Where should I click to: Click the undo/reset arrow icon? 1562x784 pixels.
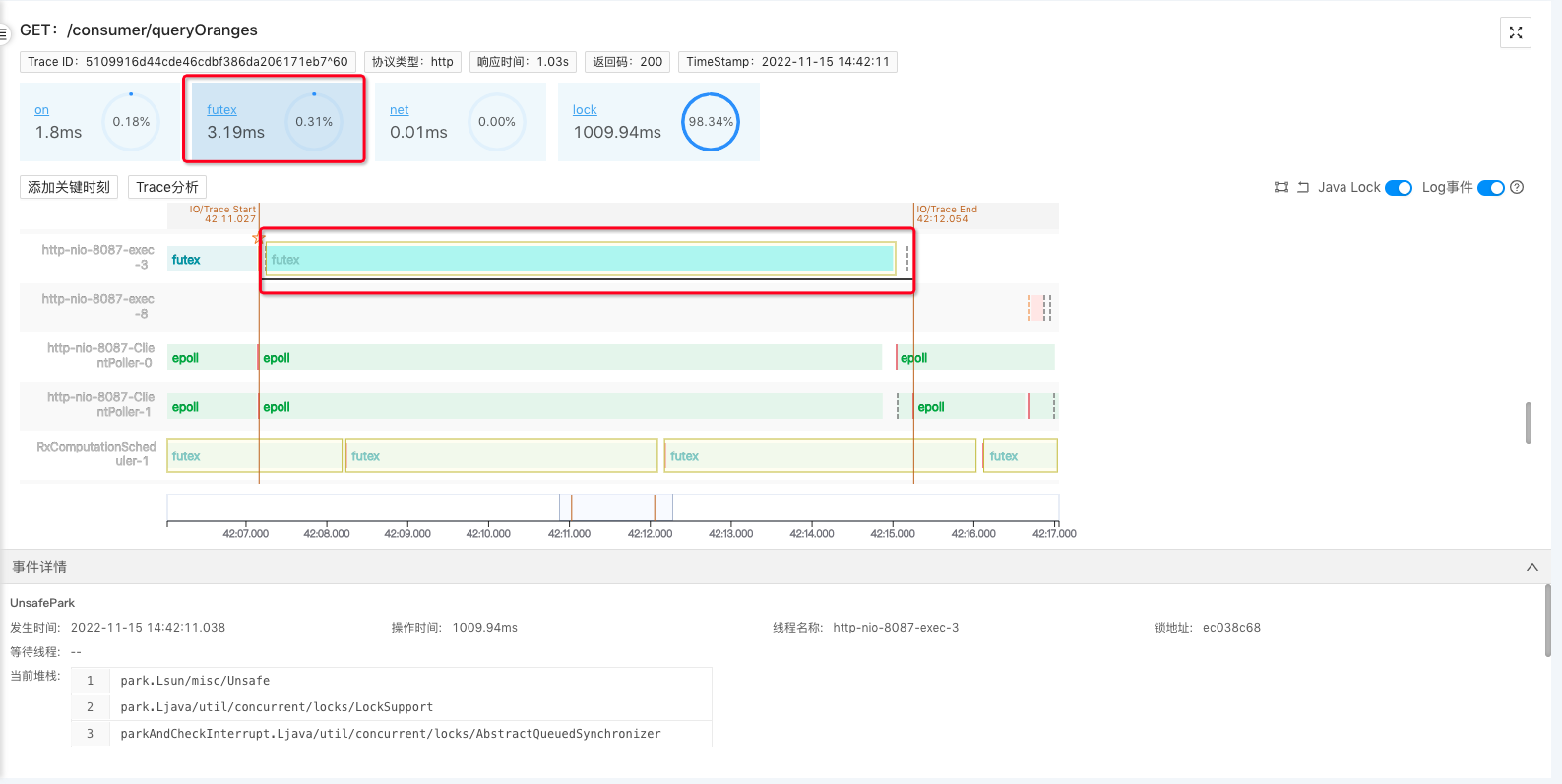(1302, 187)
